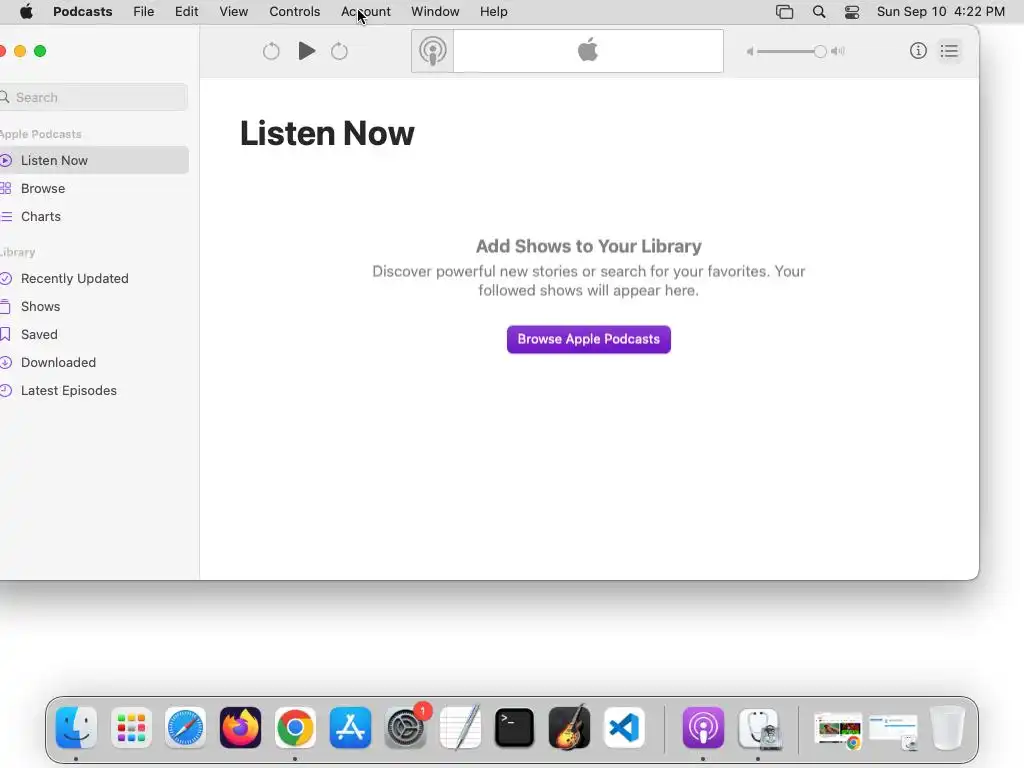The height and width of the screenshot is (768, 1024).
Task: Open the Account menu
Action: tap(366, 12)
